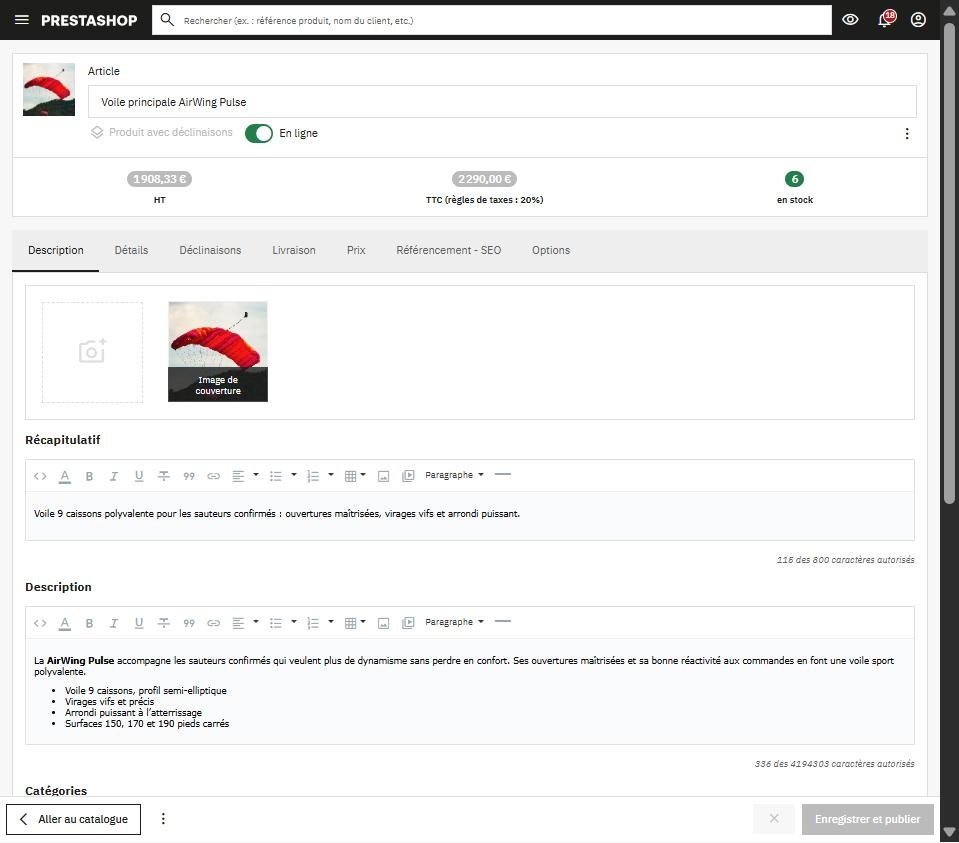Select the Description tab

[56, 250]
